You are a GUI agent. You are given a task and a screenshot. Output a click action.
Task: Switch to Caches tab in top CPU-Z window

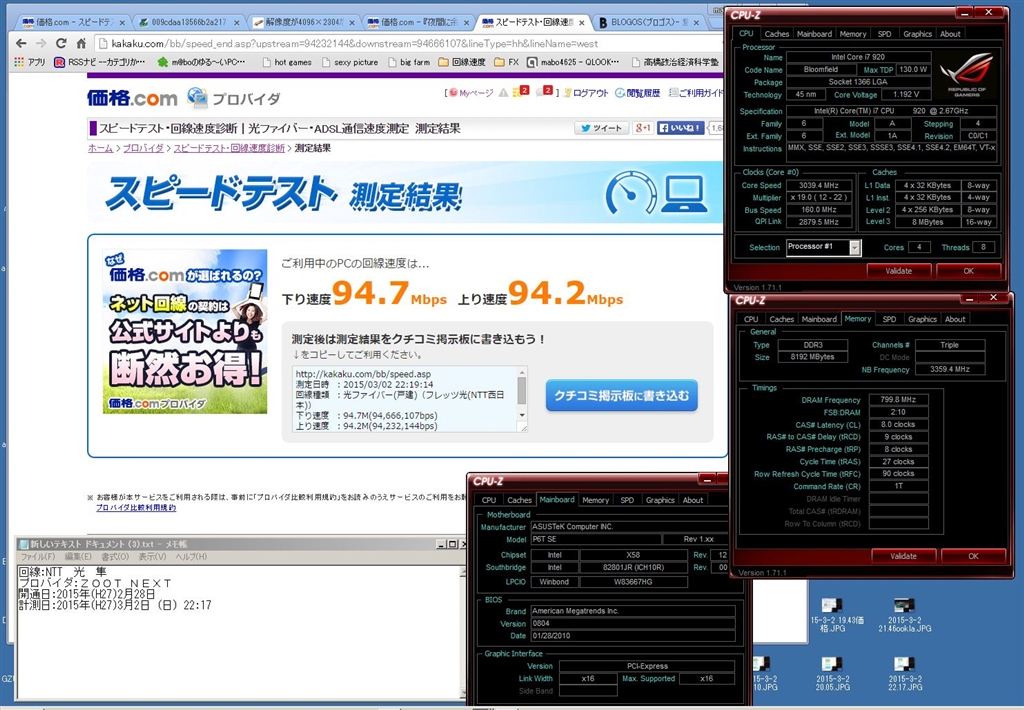(776, 34)
